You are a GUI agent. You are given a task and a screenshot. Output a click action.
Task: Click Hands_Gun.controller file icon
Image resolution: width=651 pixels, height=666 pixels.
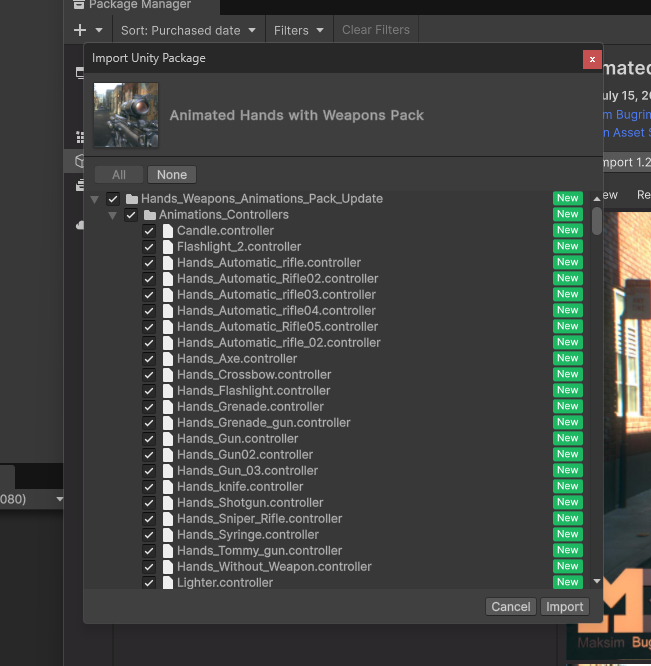(x=168, y=439)
